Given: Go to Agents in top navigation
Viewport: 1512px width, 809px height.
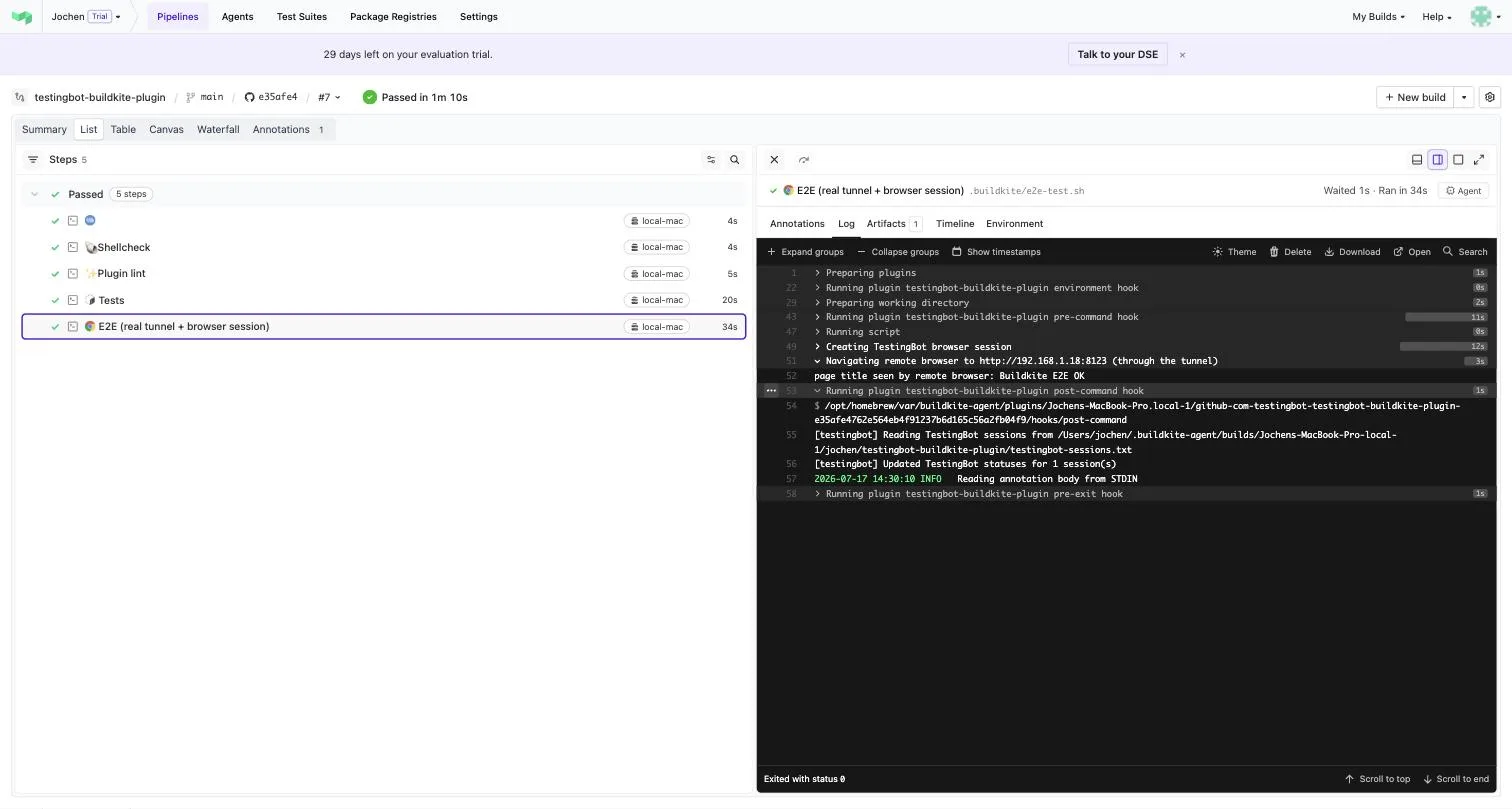Looking at the screenshot, I should 237,17.
